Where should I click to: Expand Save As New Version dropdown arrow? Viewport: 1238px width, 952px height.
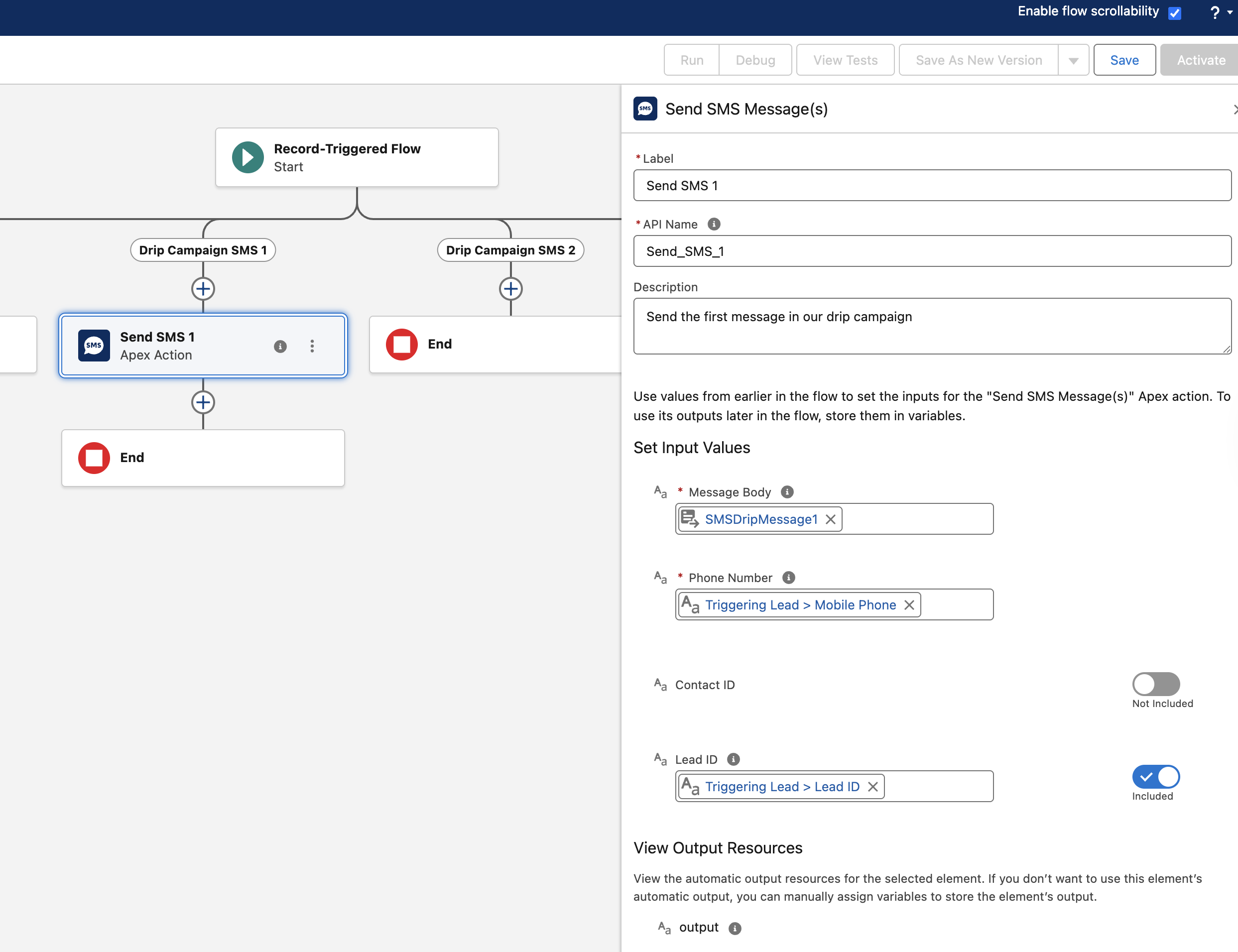point(1073,61)
